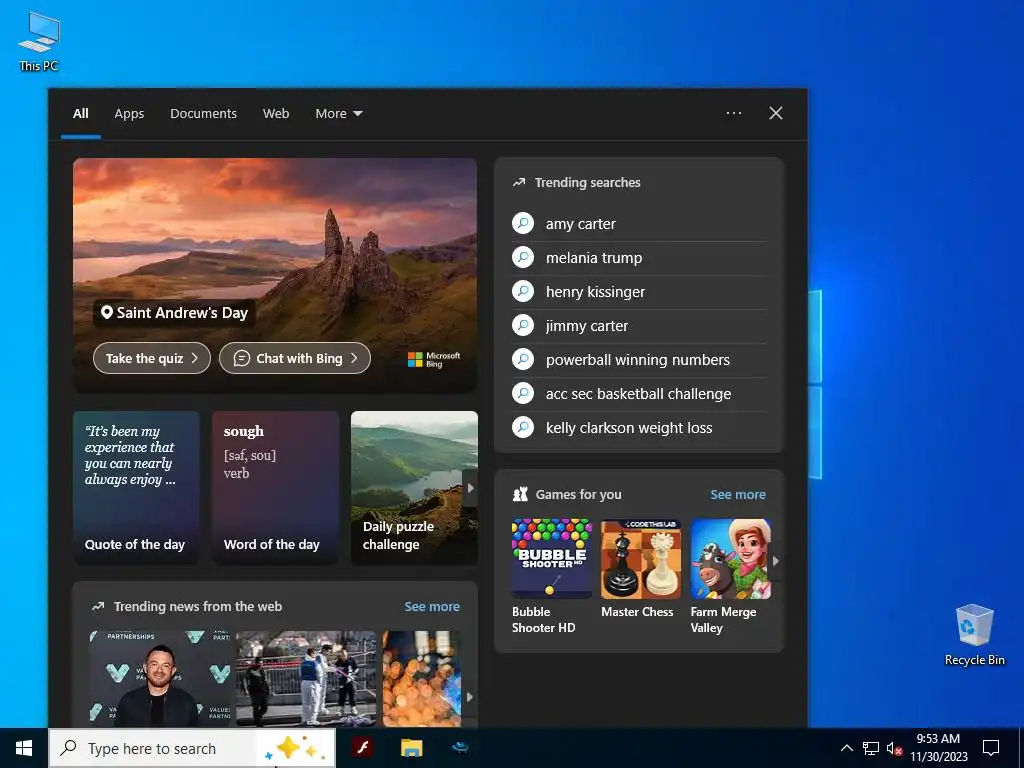Image resolution: width=1024 pixels, height=768 pixels.
Task: Click the trending news carousel next arrow
Action: coord(469,697)
